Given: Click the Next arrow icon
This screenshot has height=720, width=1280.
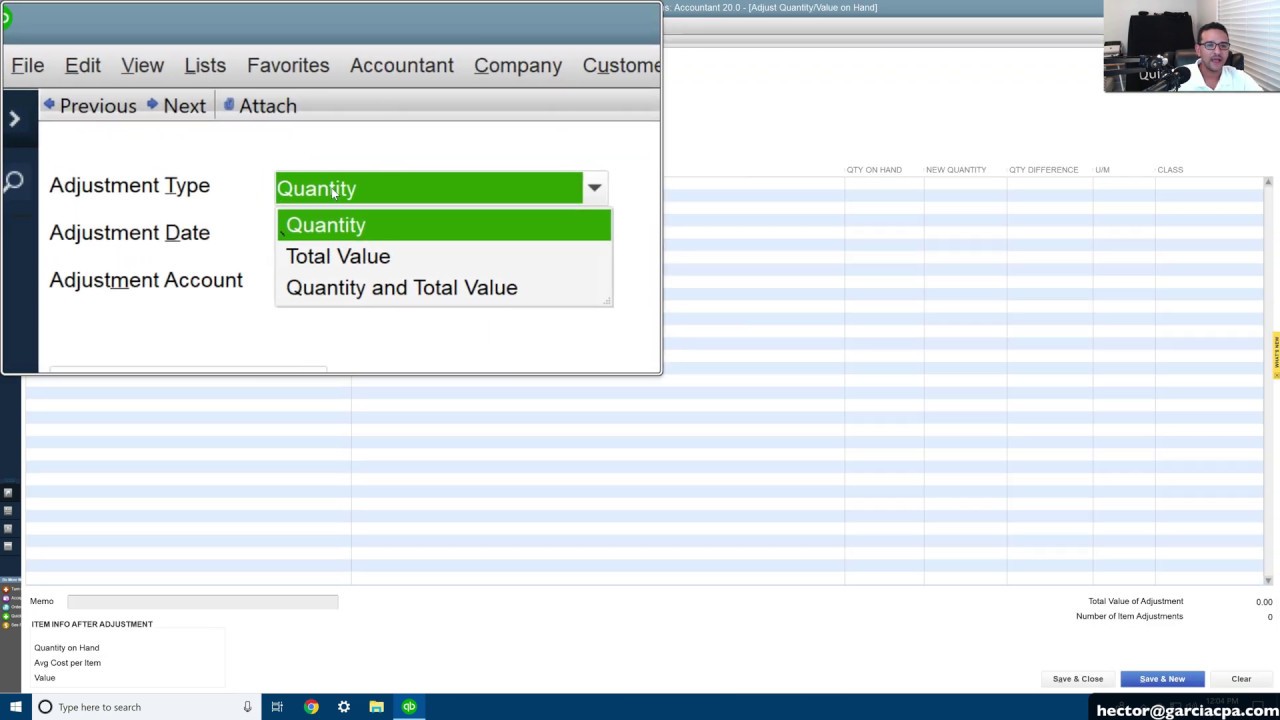Looking at the screenshot, I should (x=152, y=105).
